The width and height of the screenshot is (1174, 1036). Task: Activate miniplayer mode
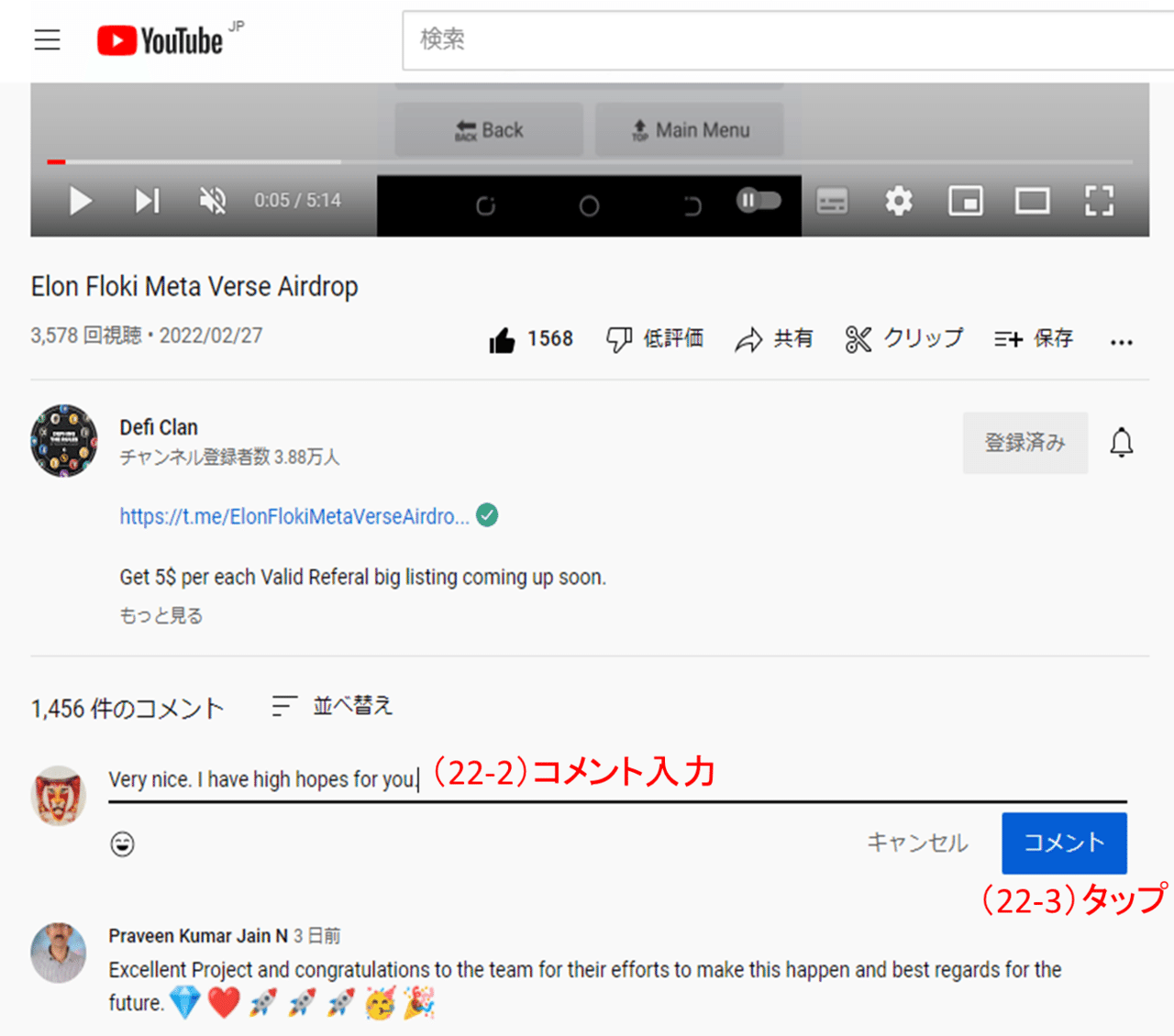(966, 201)
